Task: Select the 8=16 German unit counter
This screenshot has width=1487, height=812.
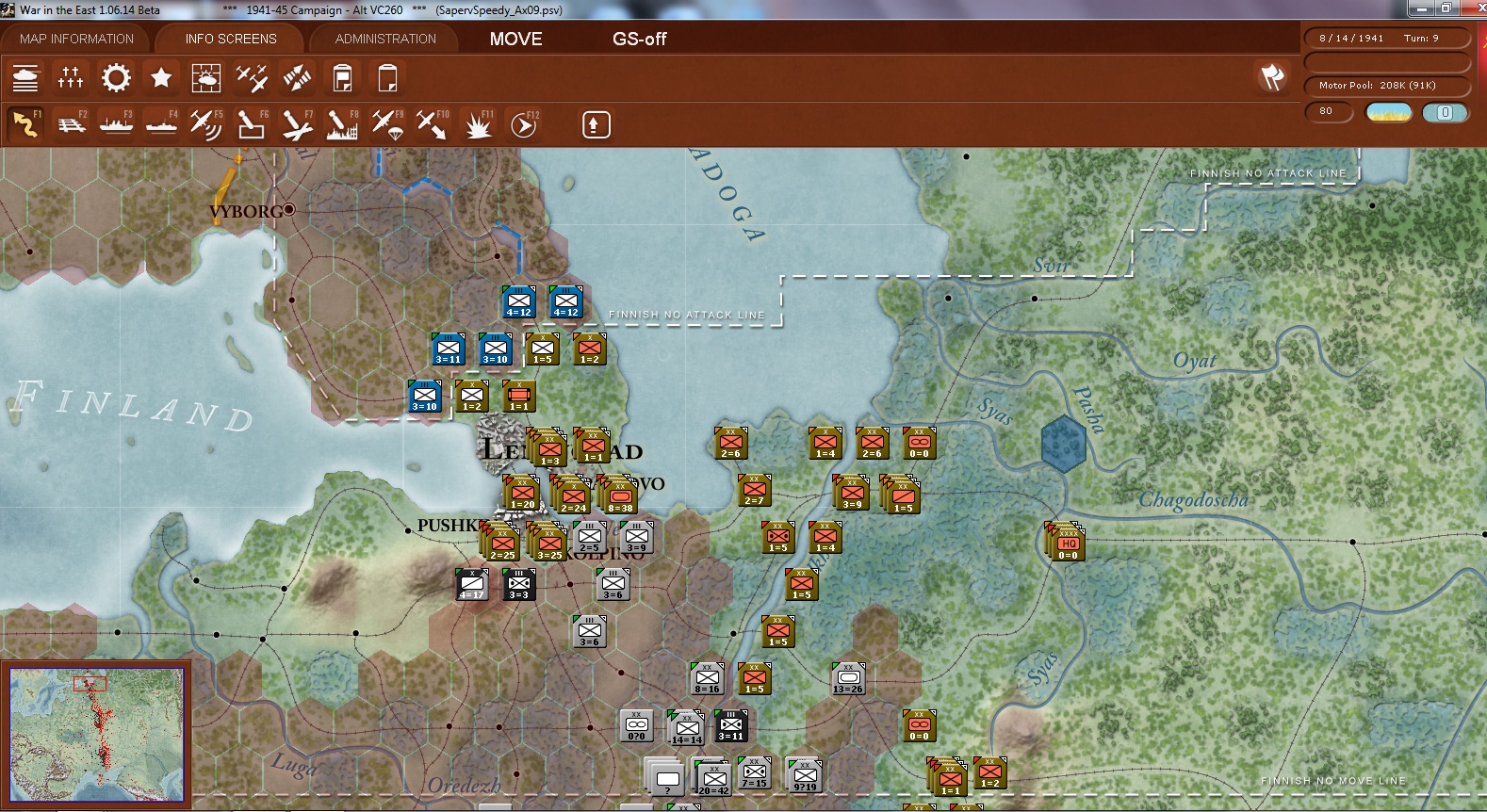Action: [708, 679]
